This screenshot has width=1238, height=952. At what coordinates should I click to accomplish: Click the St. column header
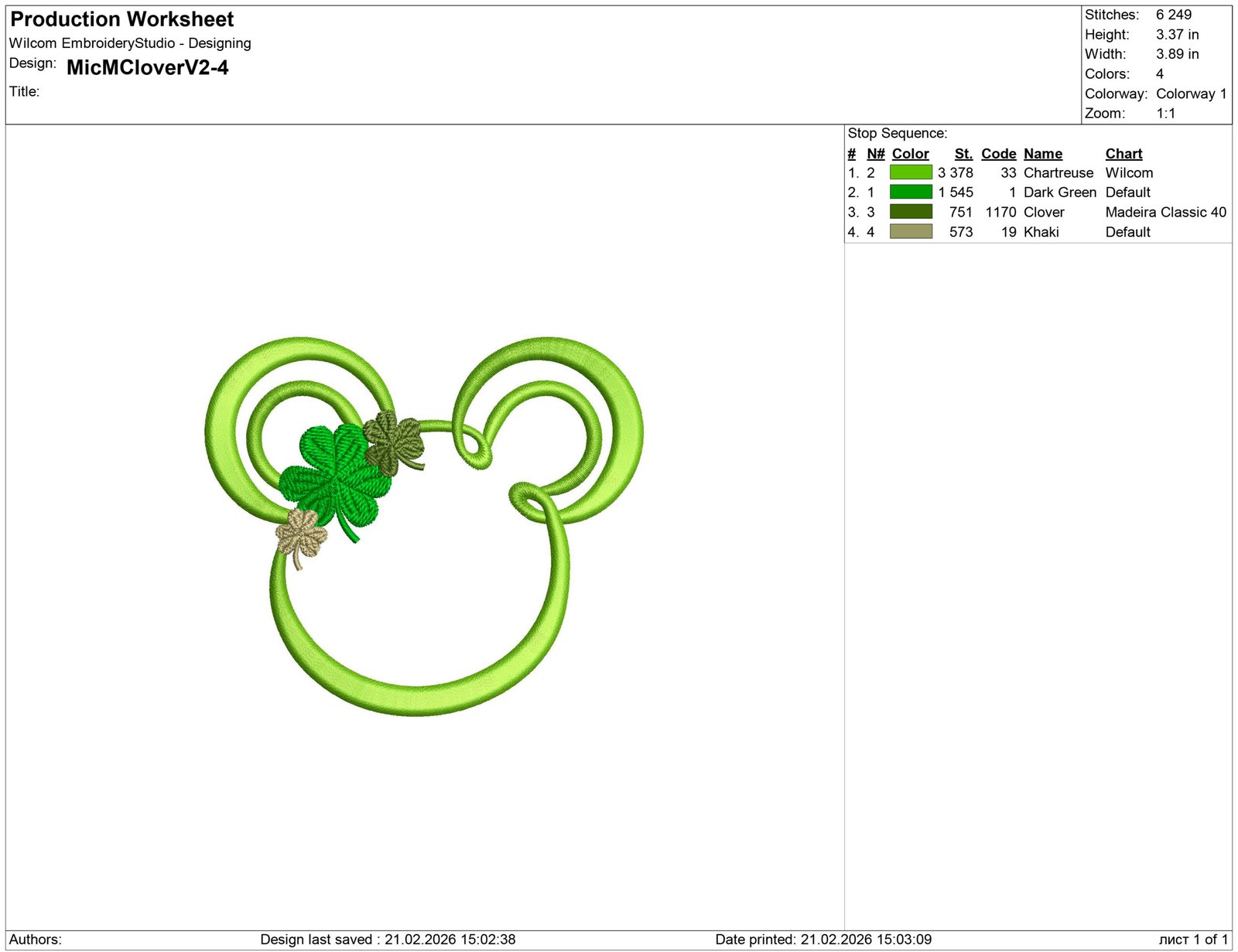click(x=963, y=153)
